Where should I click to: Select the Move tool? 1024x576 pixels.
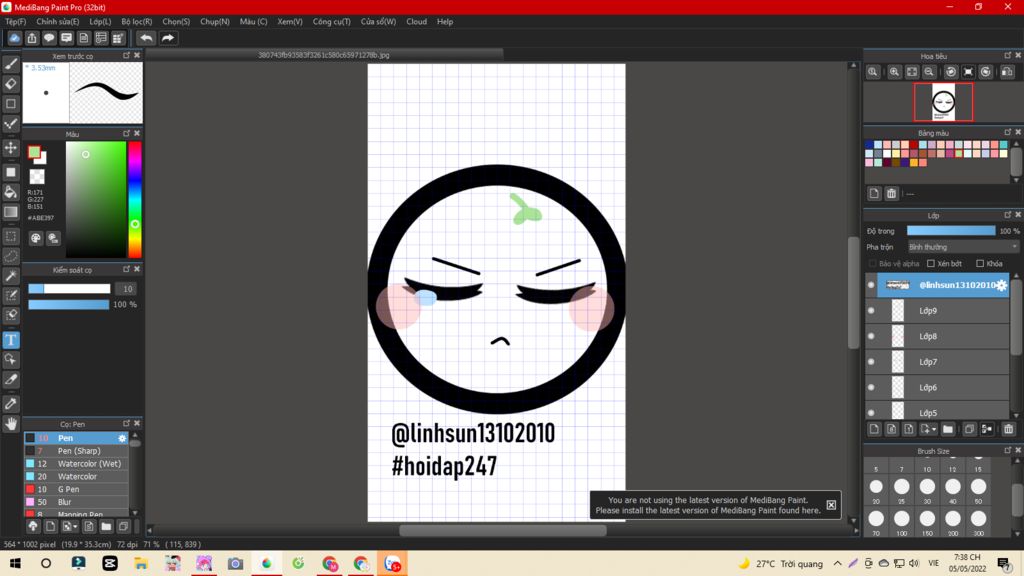pos(11,148)
